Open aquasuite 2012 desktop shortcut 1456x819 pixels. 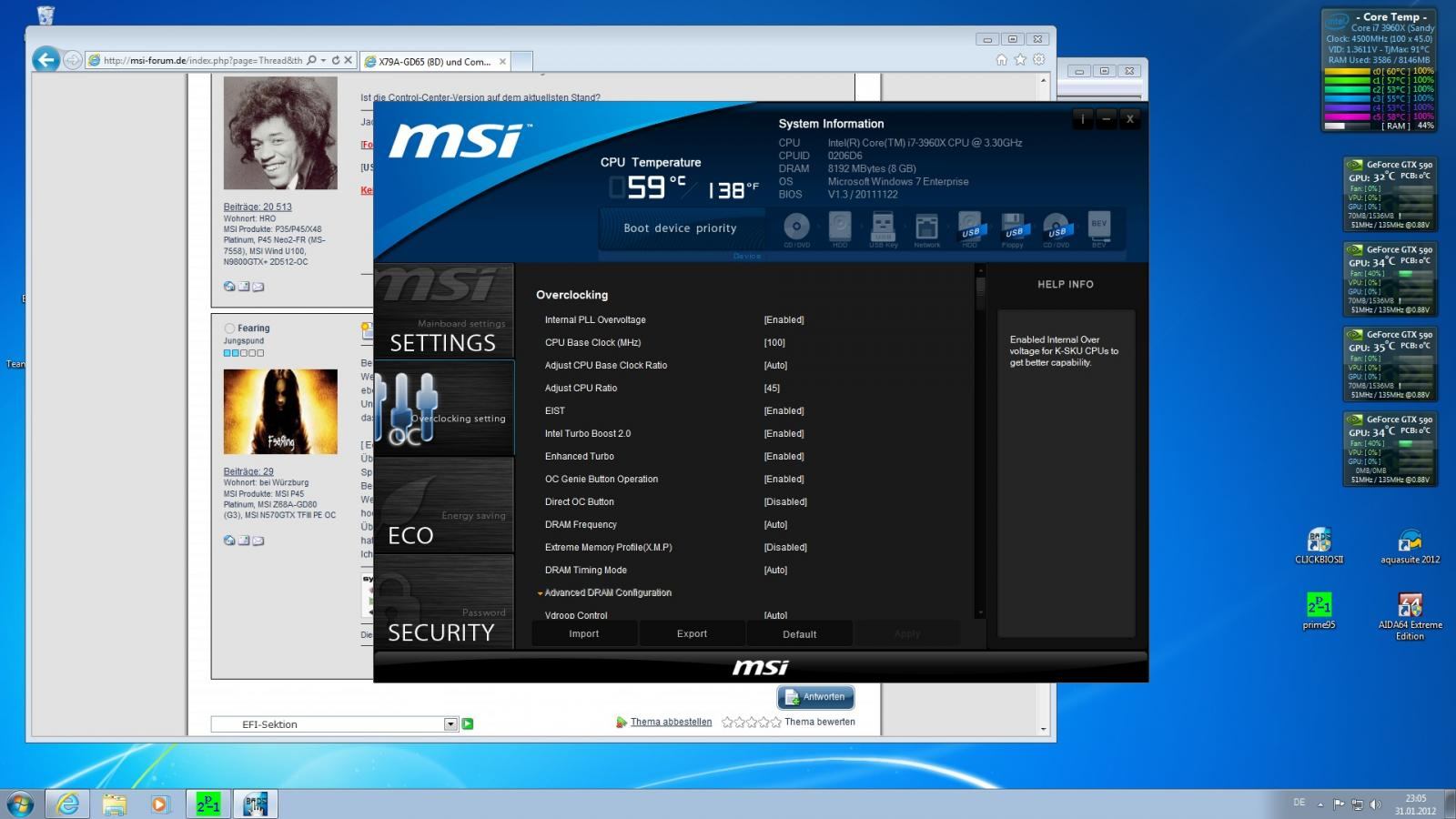pyautogui.click(x=1410, y=546)
